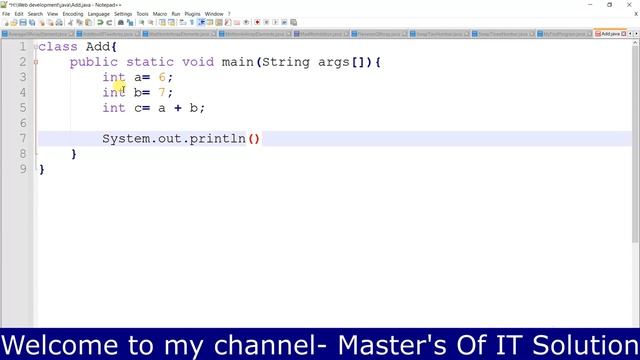Open the Language menu

(98, 14)
